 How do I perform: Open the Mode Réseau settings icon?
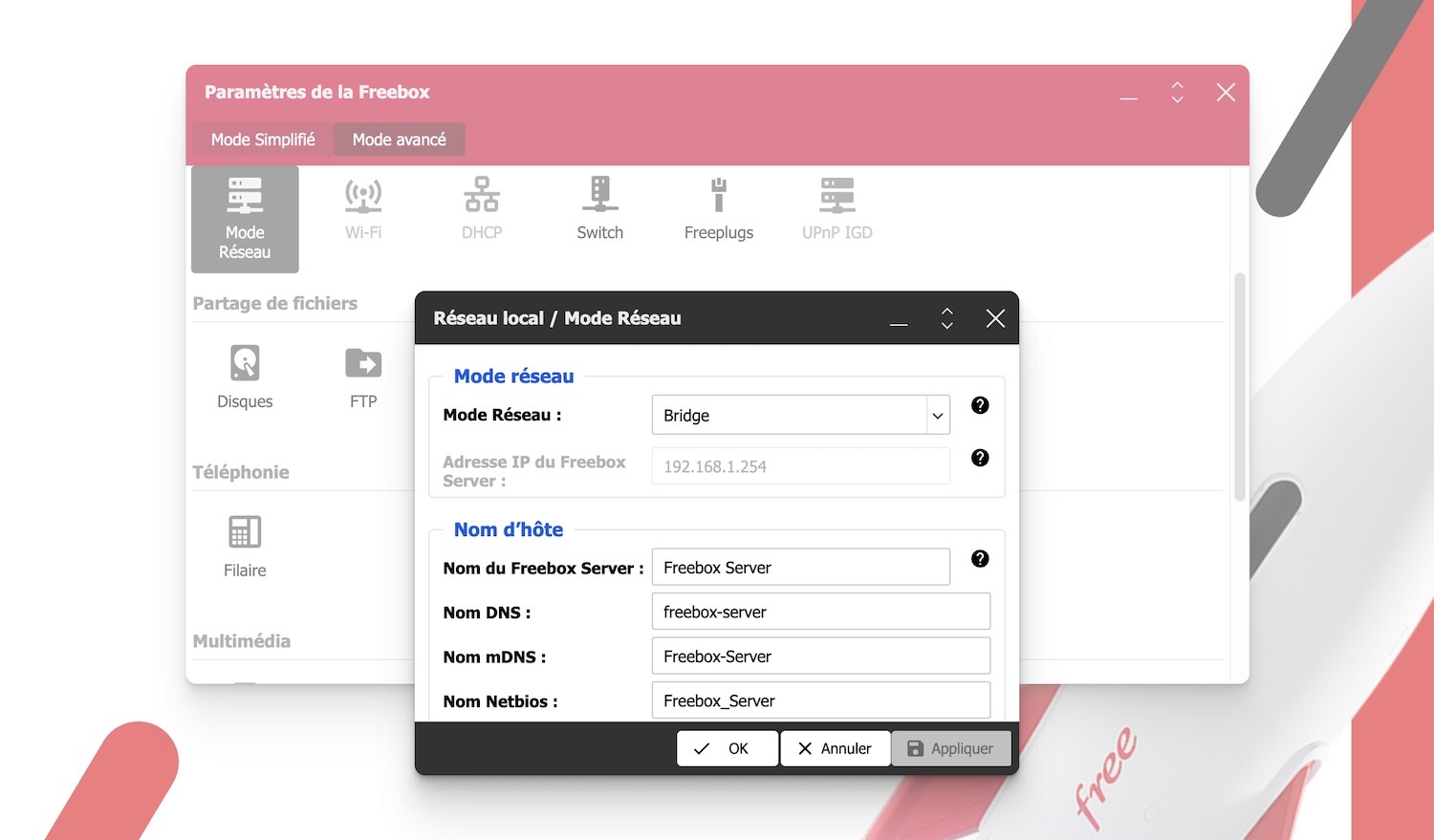point(245,218)
